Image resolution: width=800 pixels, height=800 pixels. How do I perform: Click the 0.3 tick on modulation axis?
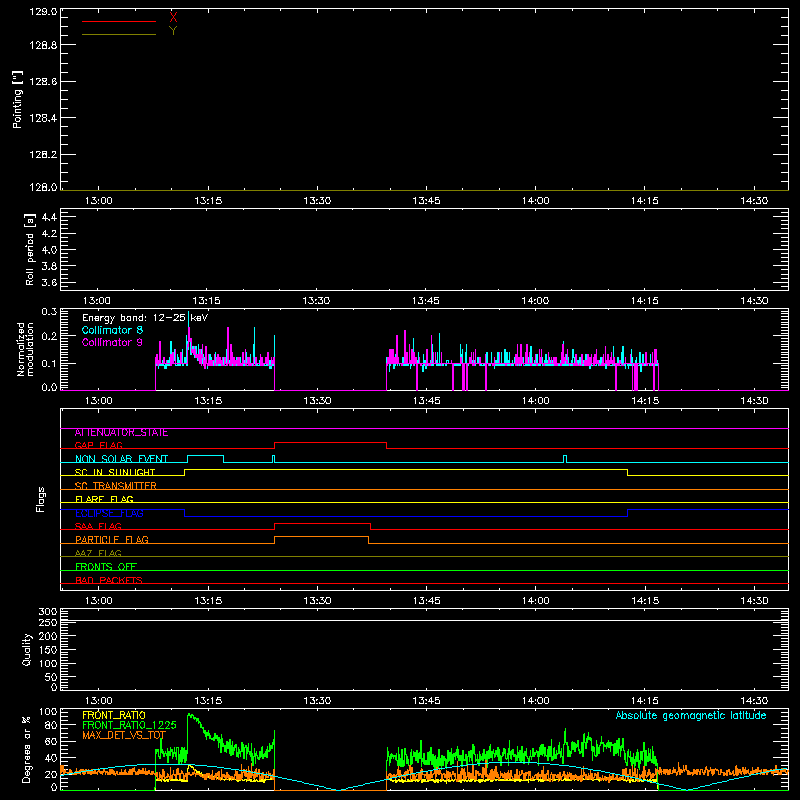tap(49, 312)
